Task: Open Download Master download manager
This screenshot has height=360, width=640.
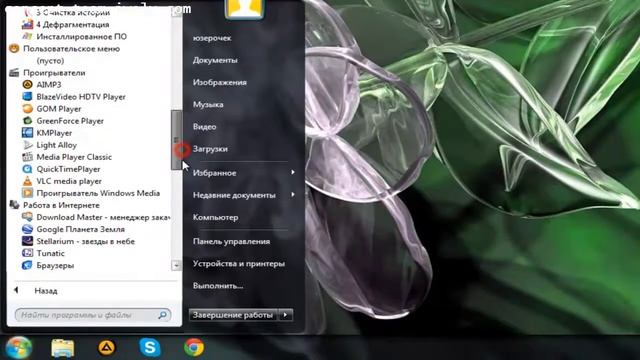Action: click(x=103, y=217)
